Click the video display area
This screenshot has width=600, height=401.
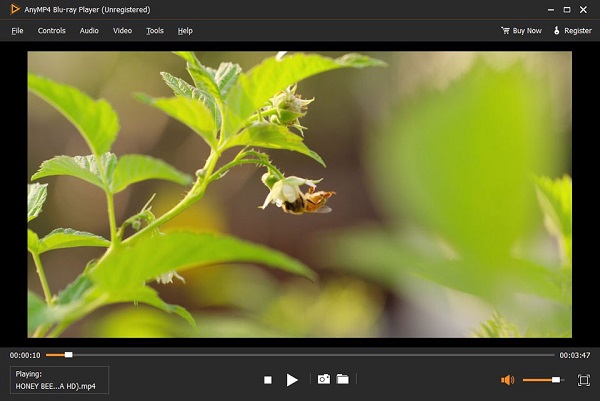pos(300,195)
